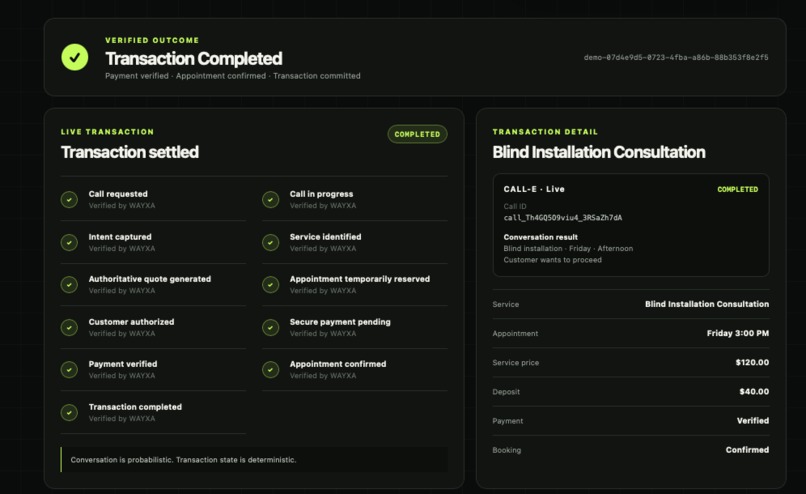
Task: Click the Secure payment pending label
Action: (340, 322)
